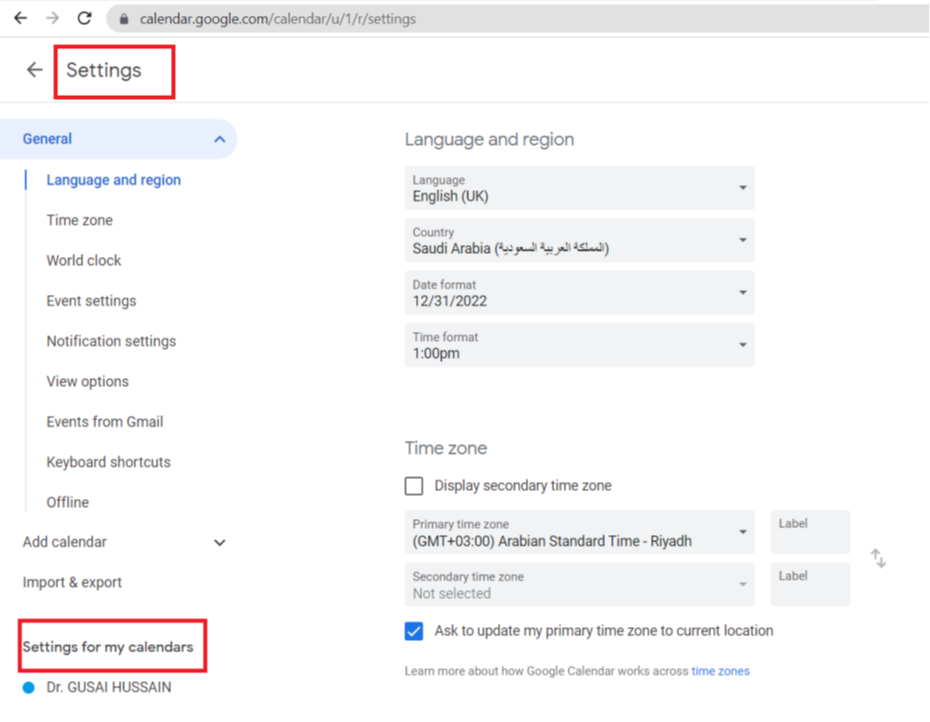This screenshot has width=930, height=722.
Task: Open the Date format dropdown
Action: click(x=579, y=293)
